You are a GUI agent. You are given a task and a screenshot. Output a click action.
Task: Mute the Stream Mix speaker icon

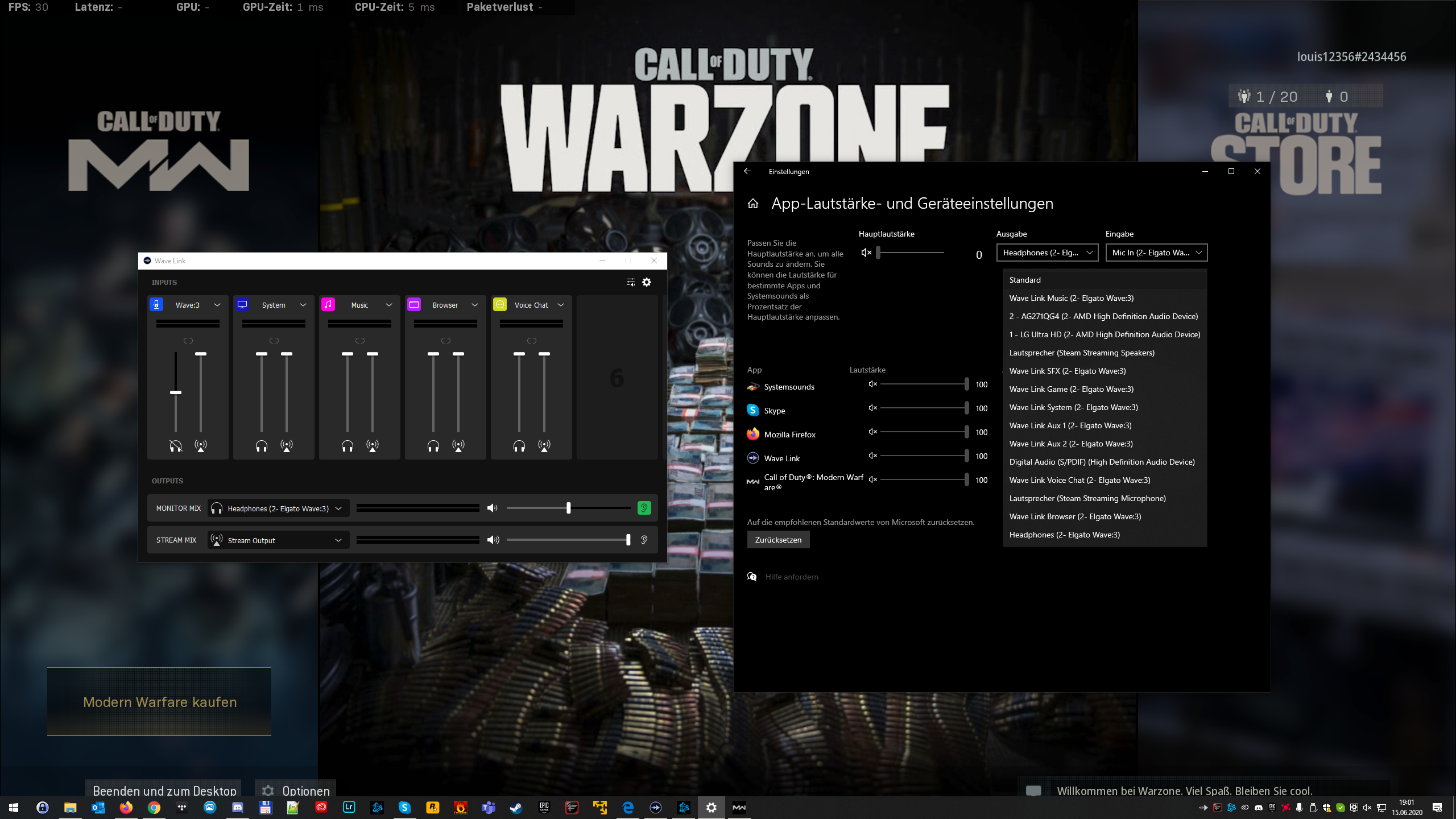point(493,540)
